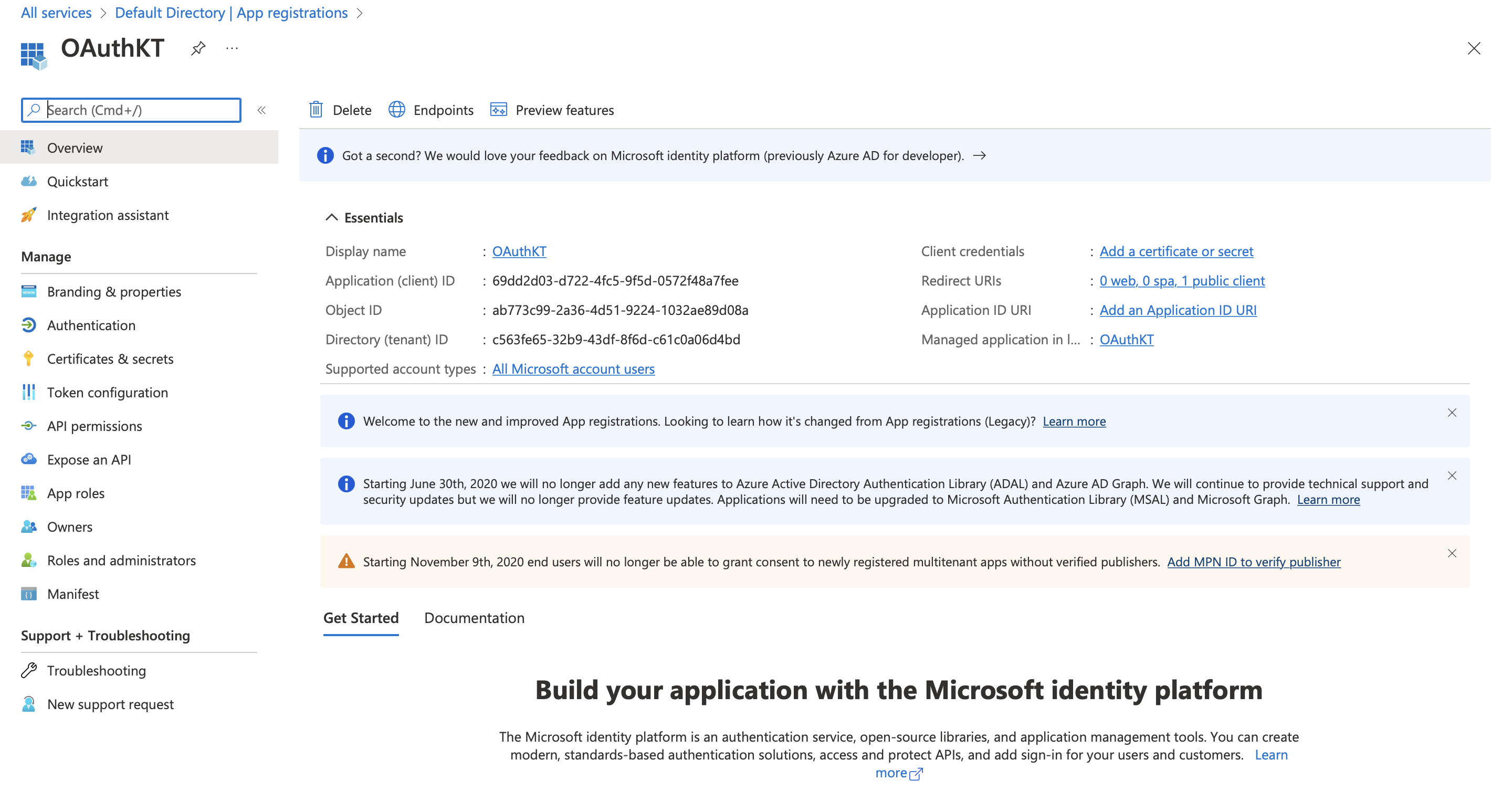Open App roles label
This screenshot has height=802, width=1512.
[x=76, y=493]
